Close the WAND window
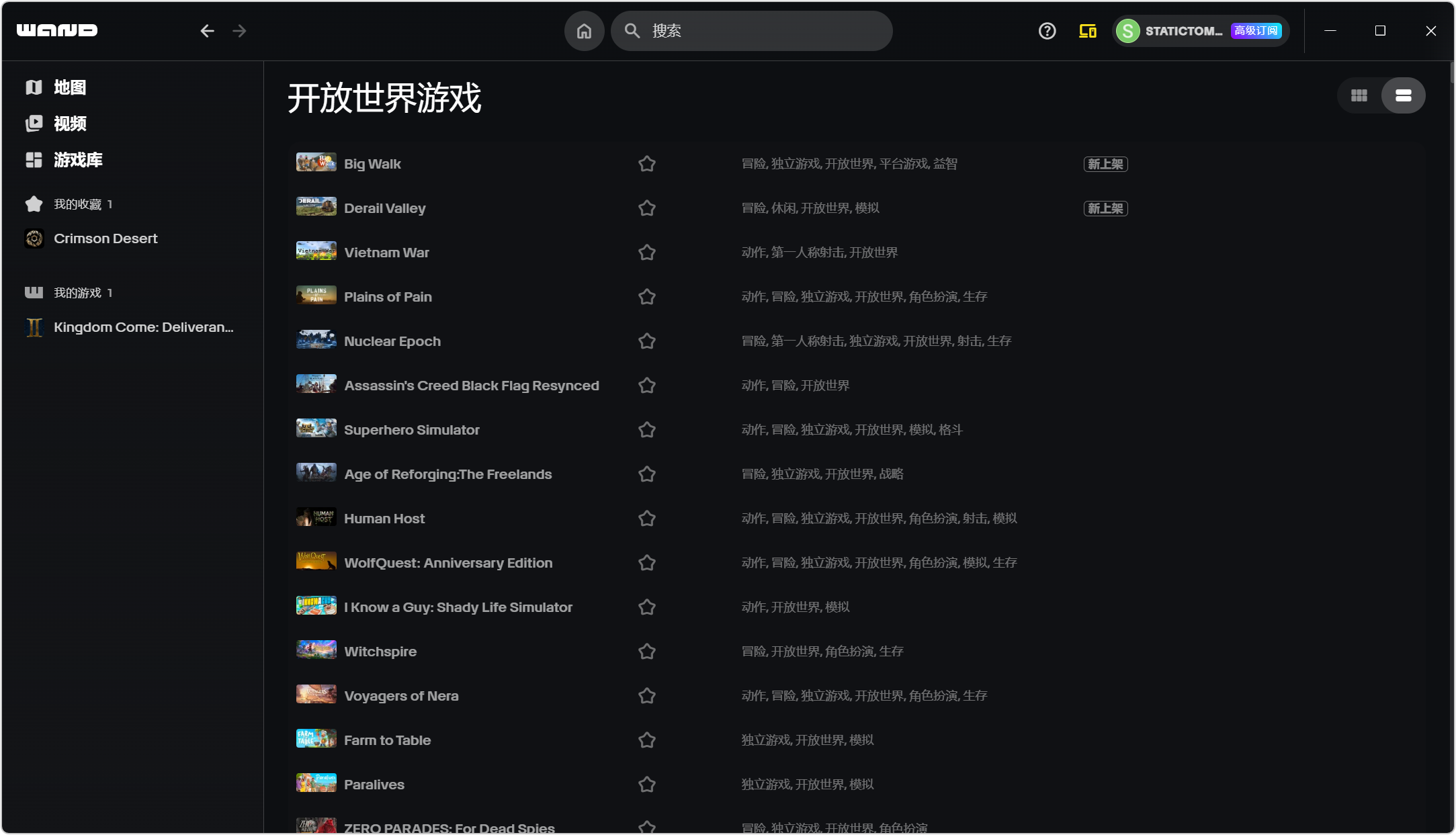The width and height of the screenshot is (1456, 835). pos(1430,31)
